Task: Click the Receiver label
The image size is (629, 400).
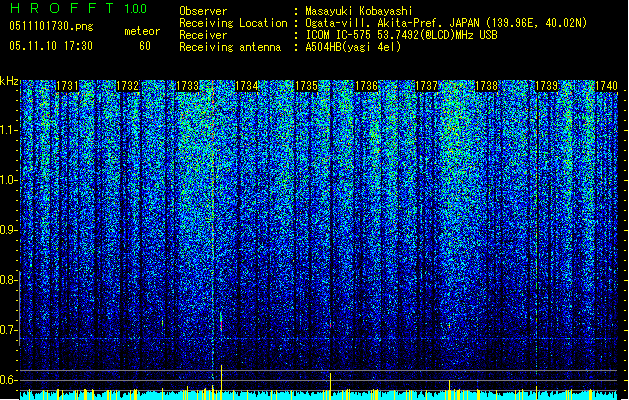Action: (203, 35)
